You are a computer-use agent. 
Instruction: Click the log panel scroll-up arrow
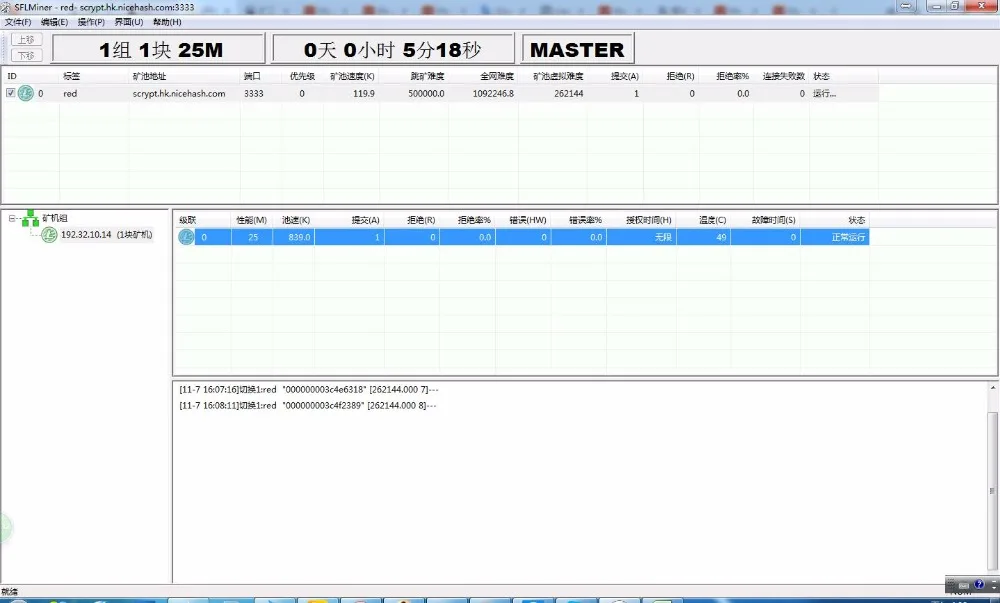pyautogui.click(x=992, y=388)
